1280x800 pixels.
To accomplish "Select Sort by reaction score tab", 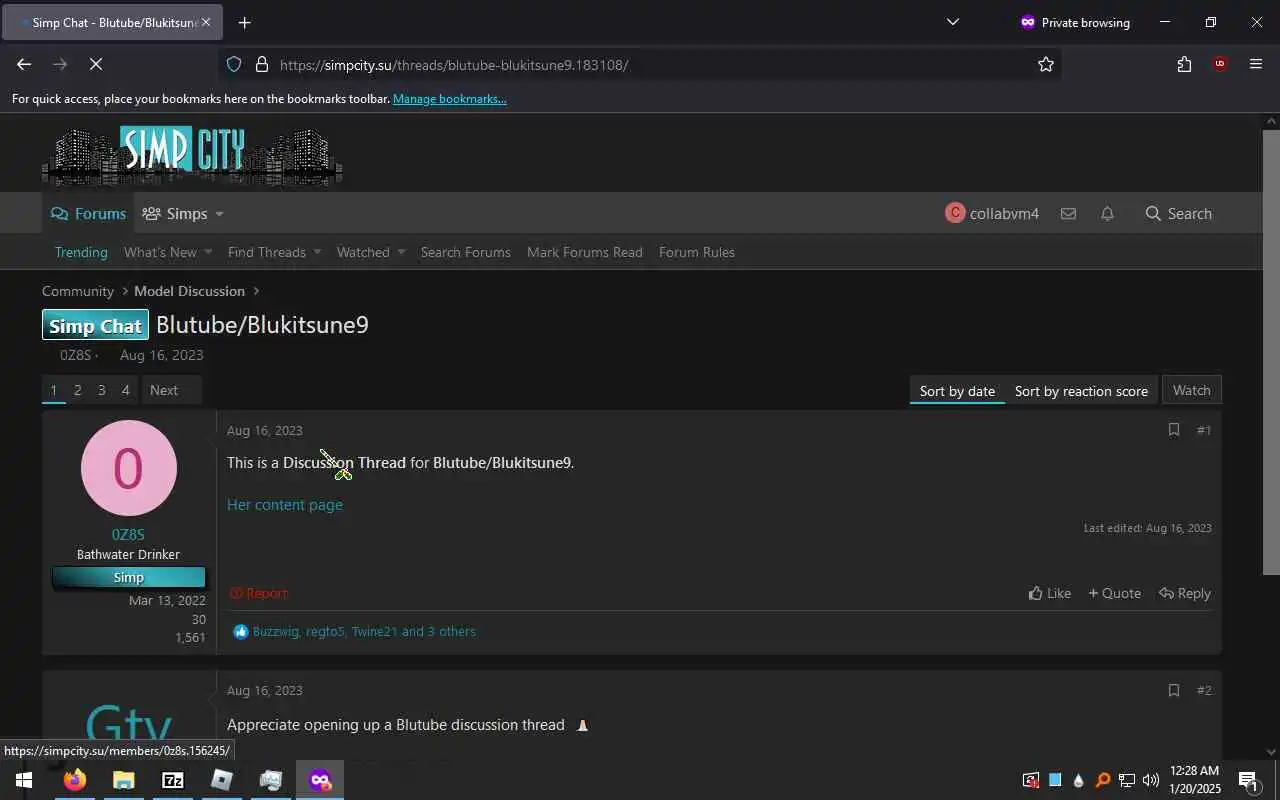I will click(x=1081, y=391).
